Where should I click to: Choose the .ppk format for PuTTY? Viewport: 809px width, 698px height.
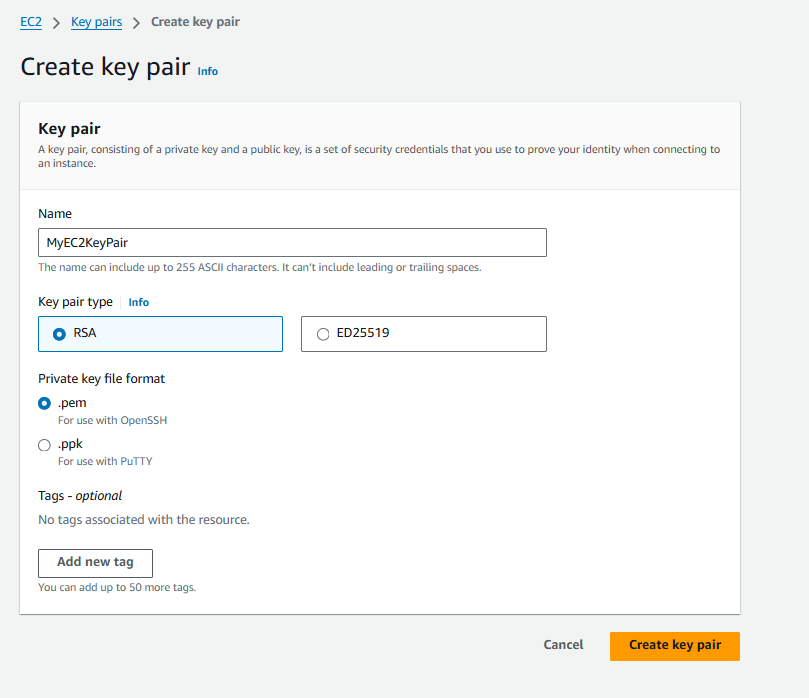43,443
